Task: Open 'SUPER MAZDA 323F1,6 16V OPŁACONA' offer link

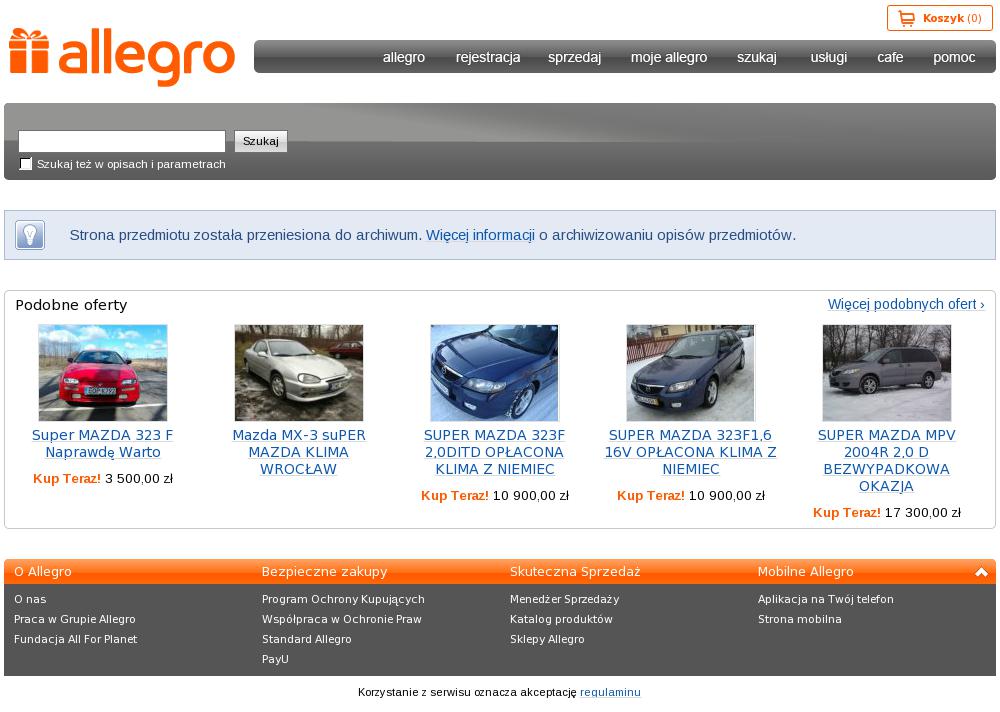Action: [691, 452]
